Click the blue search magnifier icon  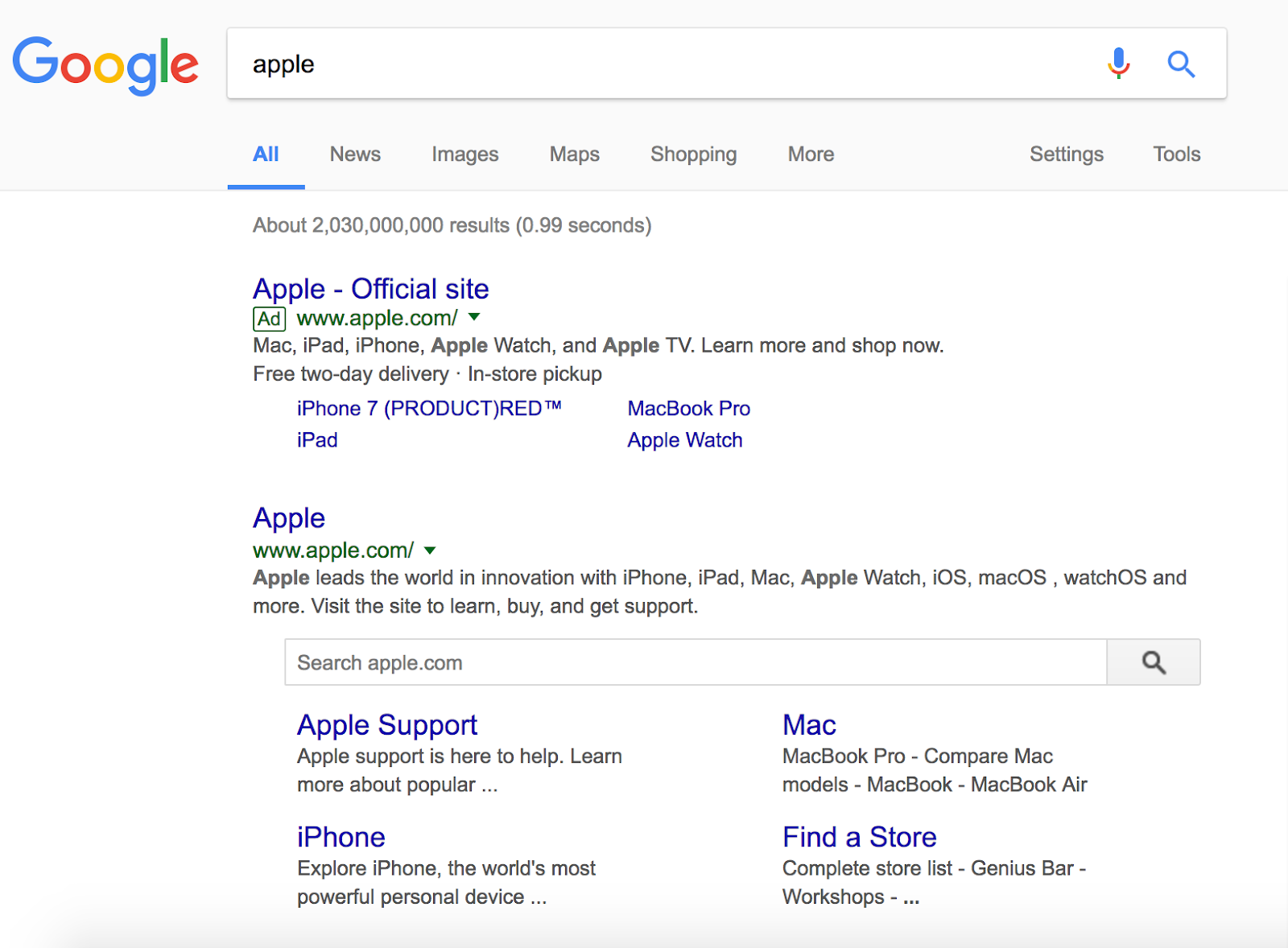(x=1181, y=64)
